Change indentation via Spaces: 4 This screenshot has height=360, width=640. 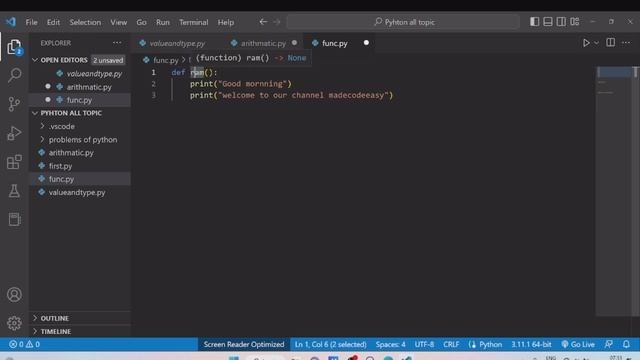point(391,344)
